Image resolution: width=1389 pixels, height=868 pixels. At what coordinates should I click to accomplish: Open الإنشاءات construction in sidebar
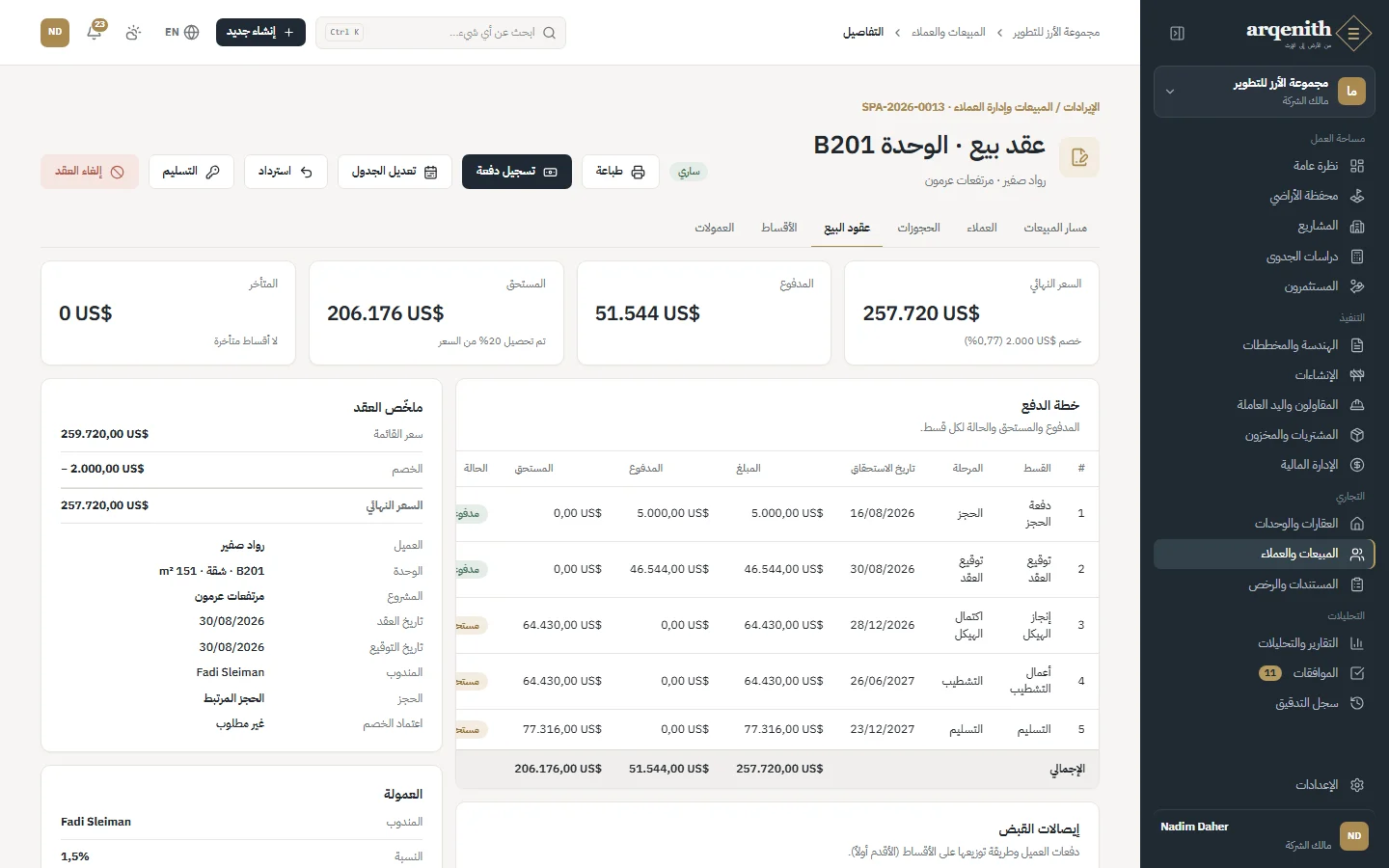(1264, 375)
